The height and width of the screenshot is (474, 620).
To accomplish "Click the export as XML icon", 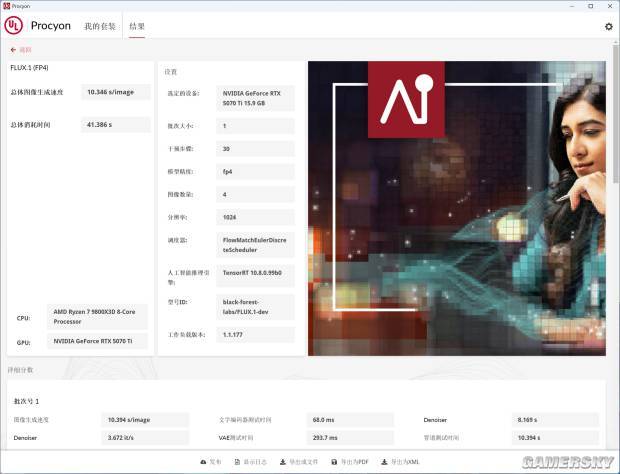I will [384, 462].
